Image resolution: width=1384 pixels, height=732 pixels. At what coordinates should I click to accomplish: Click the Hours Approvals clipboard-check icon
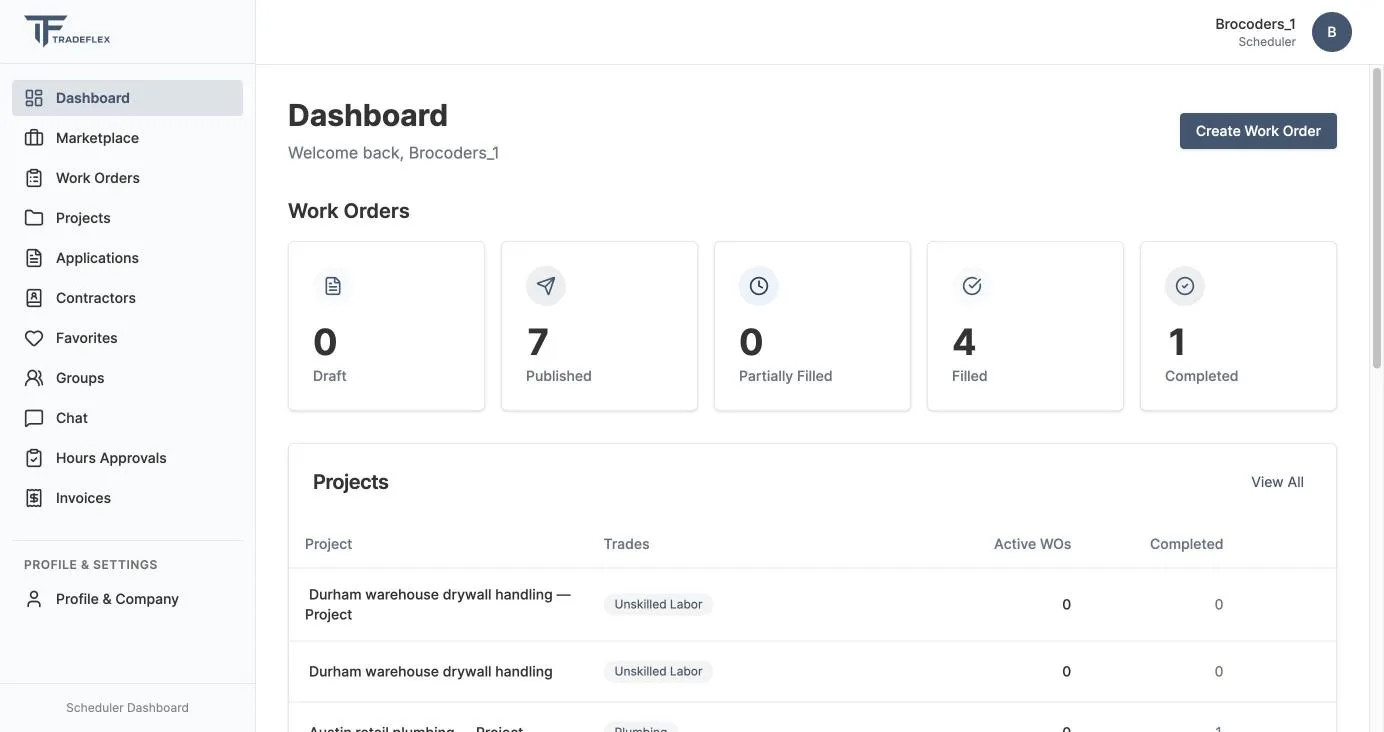coord(34,458)
